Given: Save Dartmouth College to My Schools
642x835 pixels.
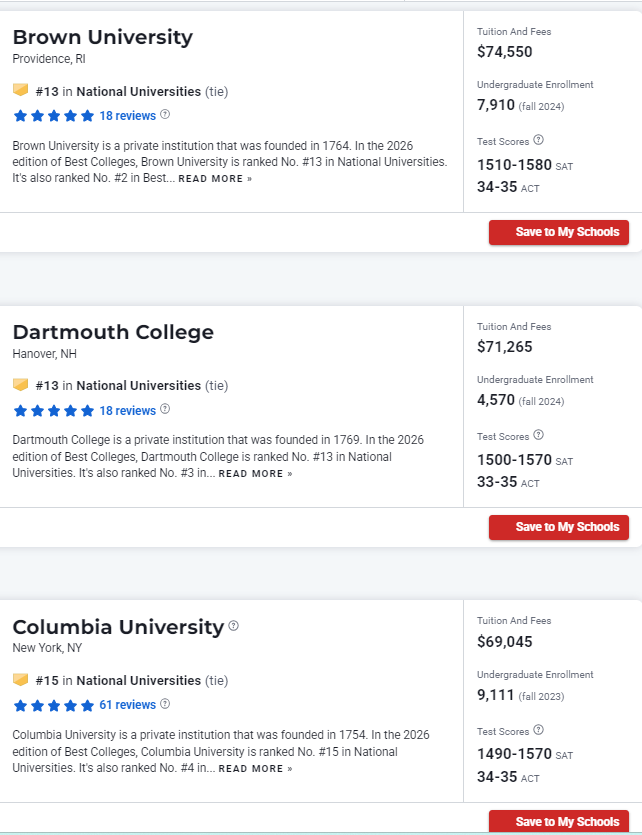Looking at the screenshot, I should (x=558, y=527).
